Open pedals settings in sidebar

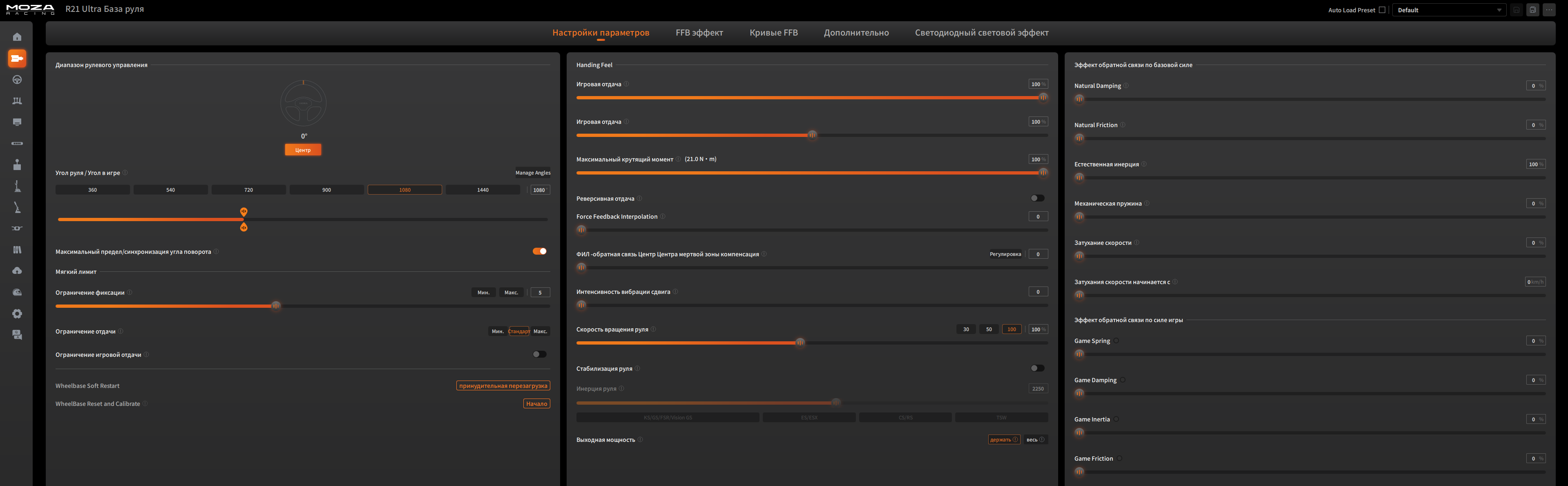[17, 101]
